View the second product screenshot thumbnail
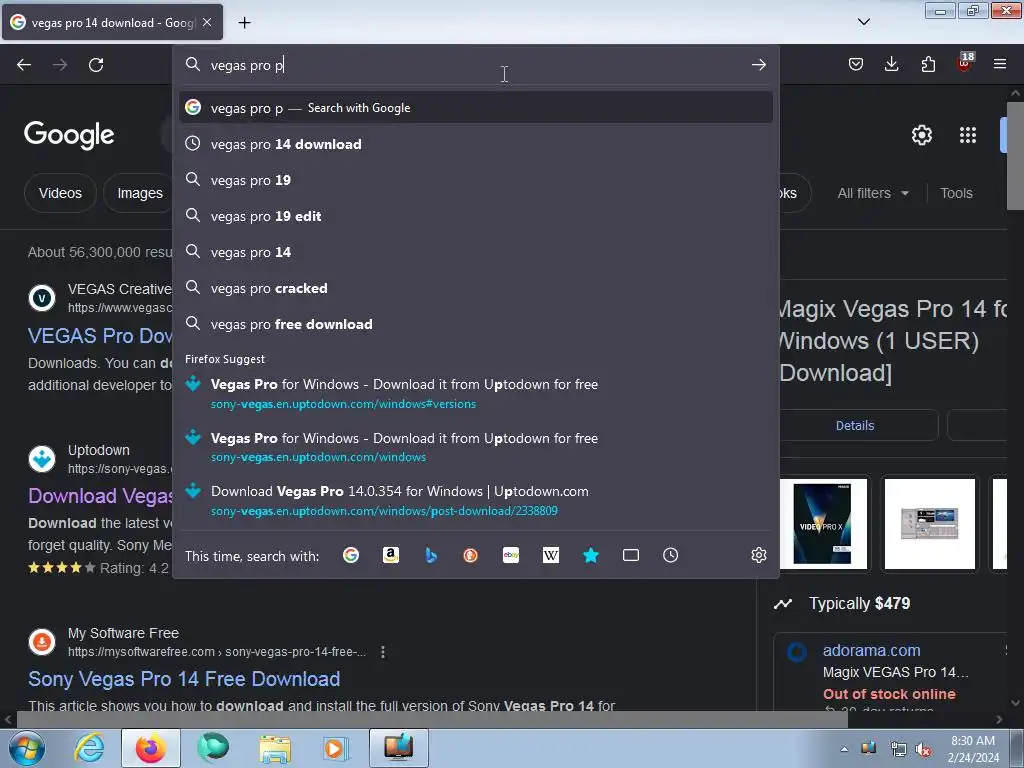 click(x=929, y=523)
